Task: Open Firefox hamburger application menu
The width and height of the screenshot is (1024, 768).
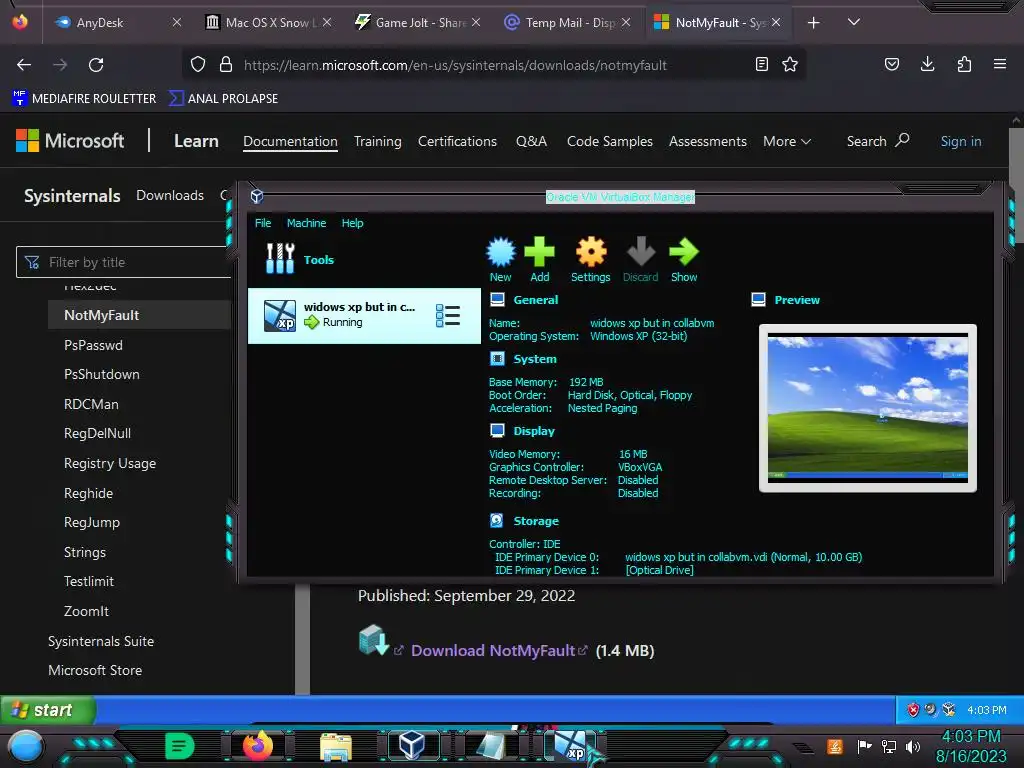Action: coord(1000,64)
